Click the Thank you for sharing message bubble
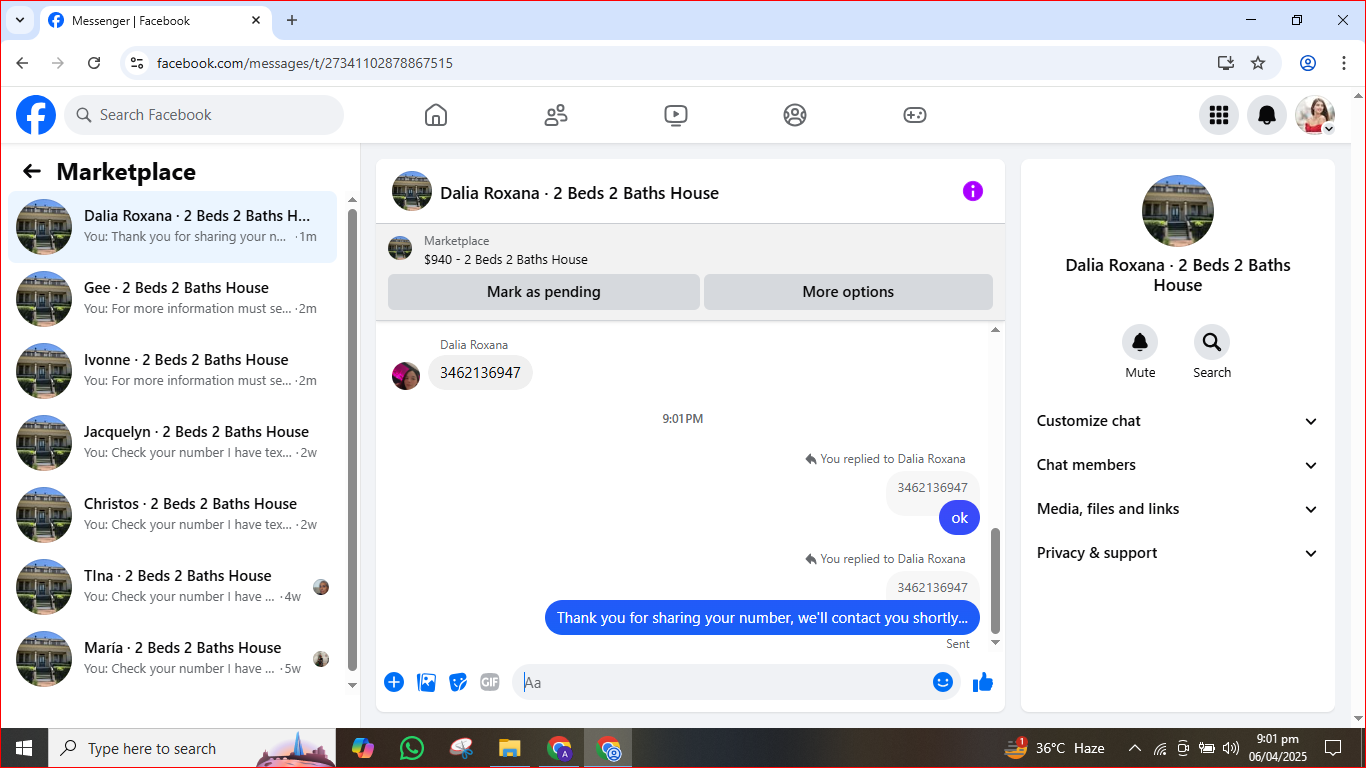Image resolution: width=1366 pixels, height=768 pixels. point(762,618)
